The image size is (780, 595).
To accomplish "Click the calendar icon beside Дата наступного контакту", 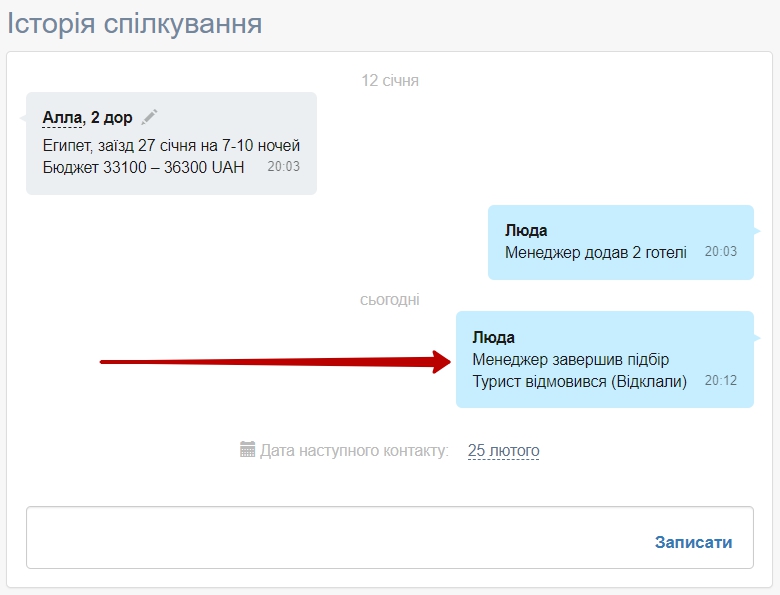I will point(247,449).
